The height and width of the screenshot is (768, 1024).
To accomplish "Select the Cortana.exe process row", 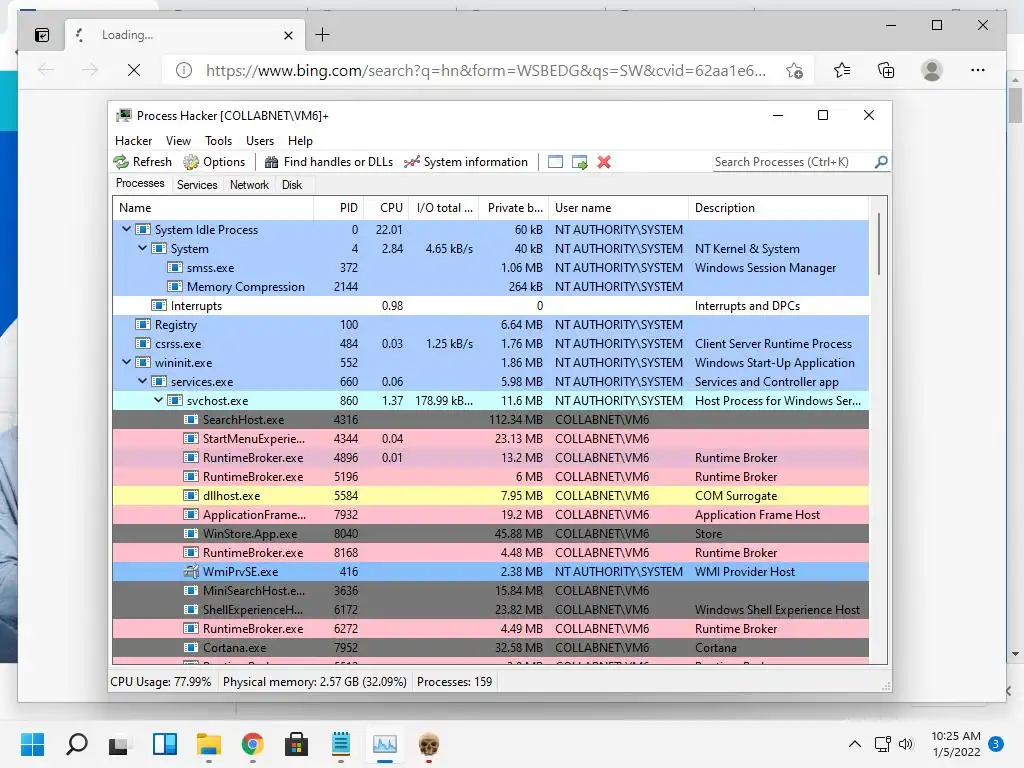I will coord(490,648).
